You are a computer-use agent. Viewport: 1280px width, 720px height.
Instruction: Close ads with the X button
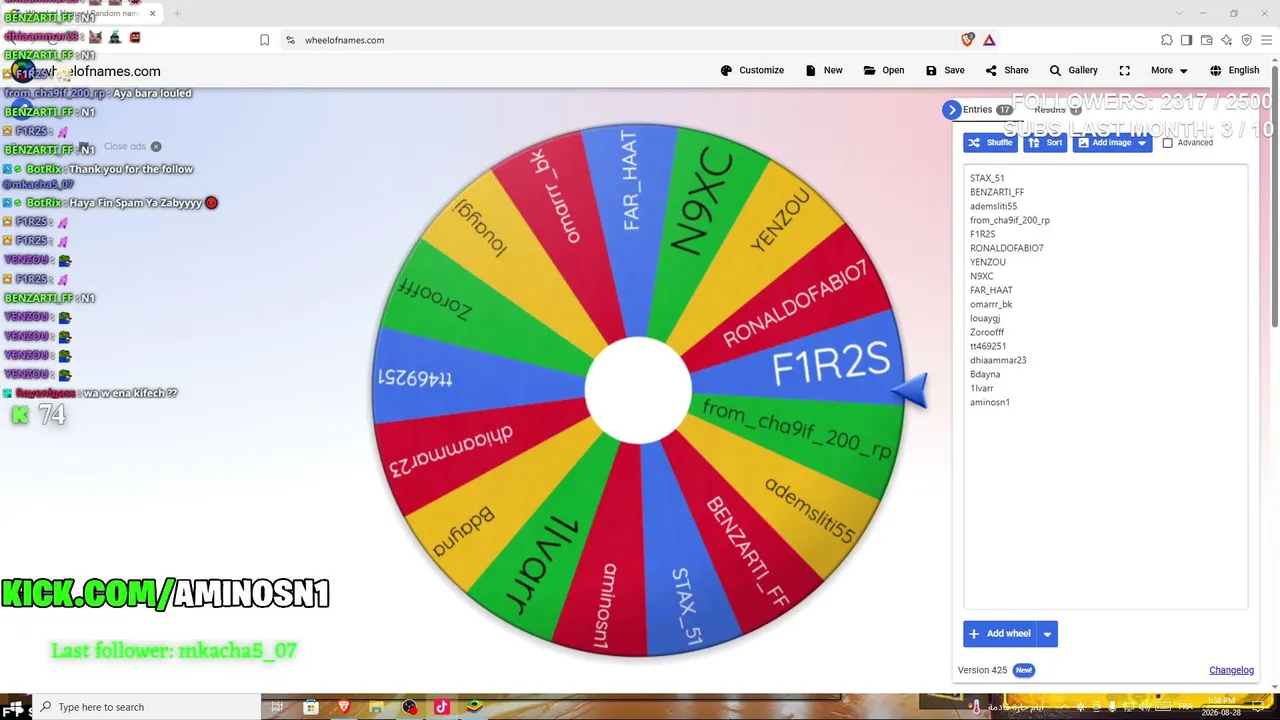point(156,146)
